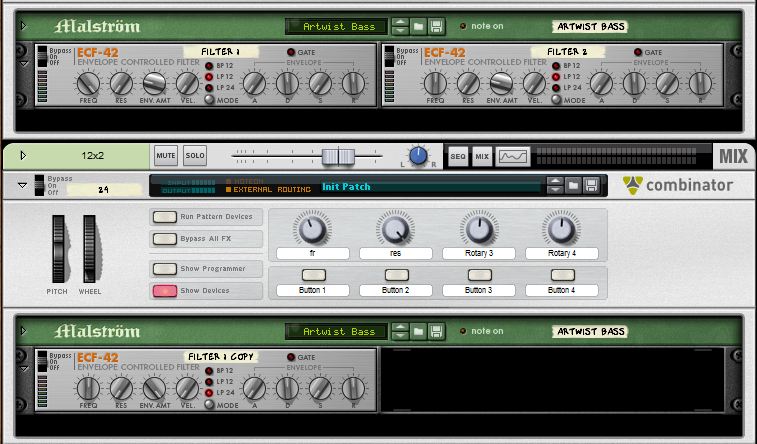The image size is (757, 444).
Task: Step top Malström patch up/down arrows
Action: 400,26
